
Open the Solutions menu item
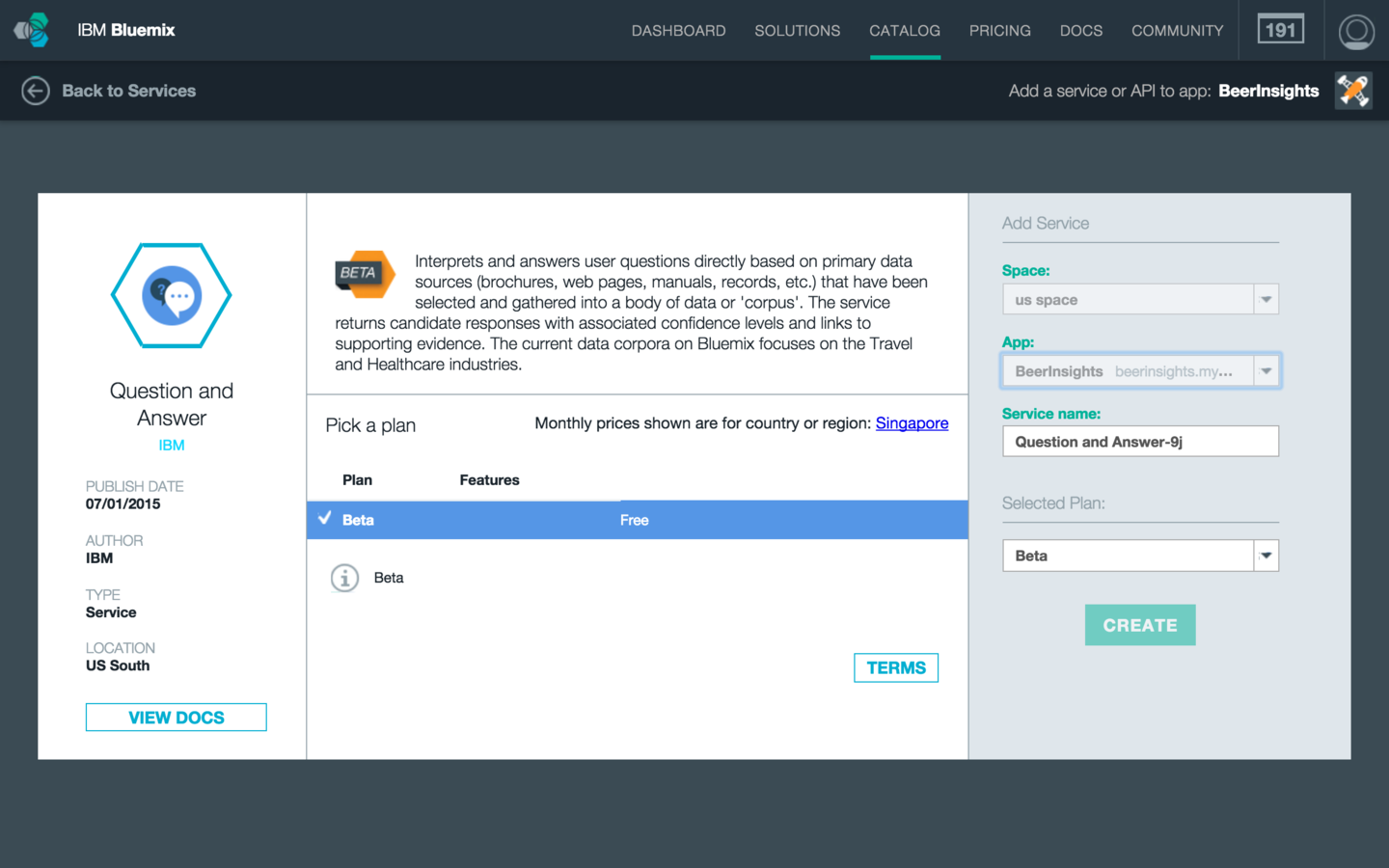pos(797,31)
